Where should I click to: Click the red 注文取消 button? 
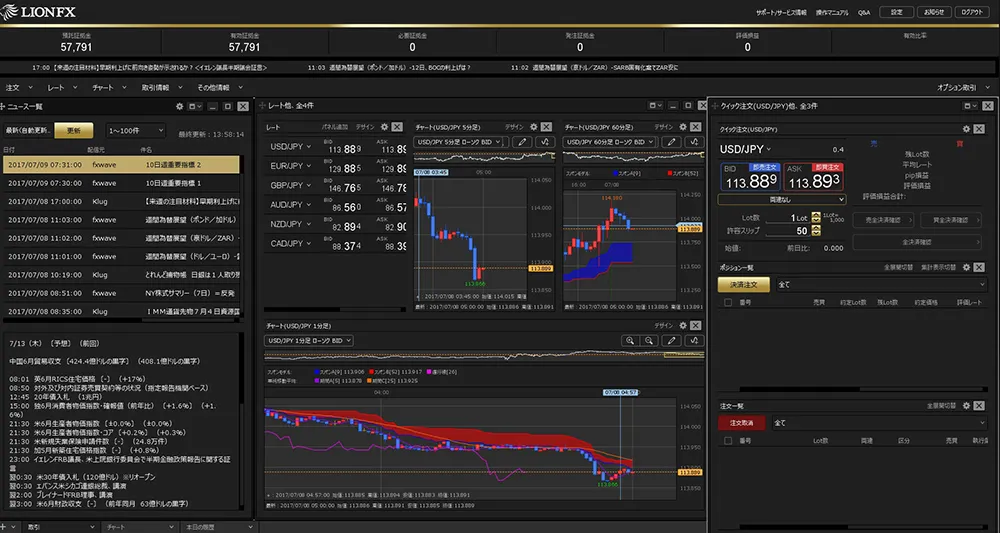point(743,423)
